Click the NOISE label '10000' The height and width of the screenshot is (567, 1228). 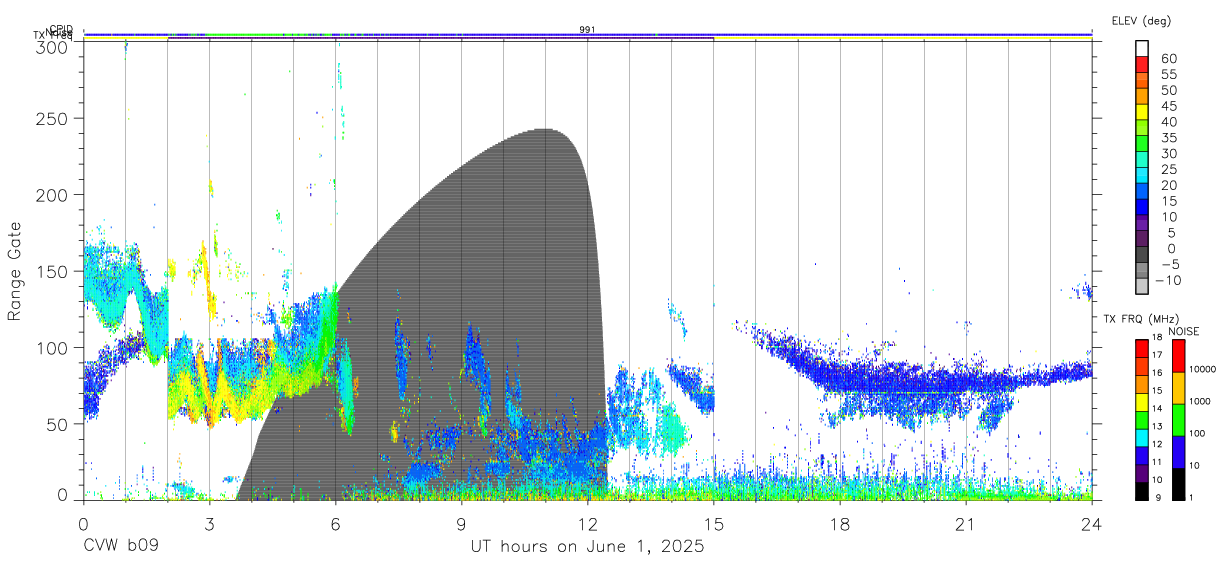pos(1204,369)
